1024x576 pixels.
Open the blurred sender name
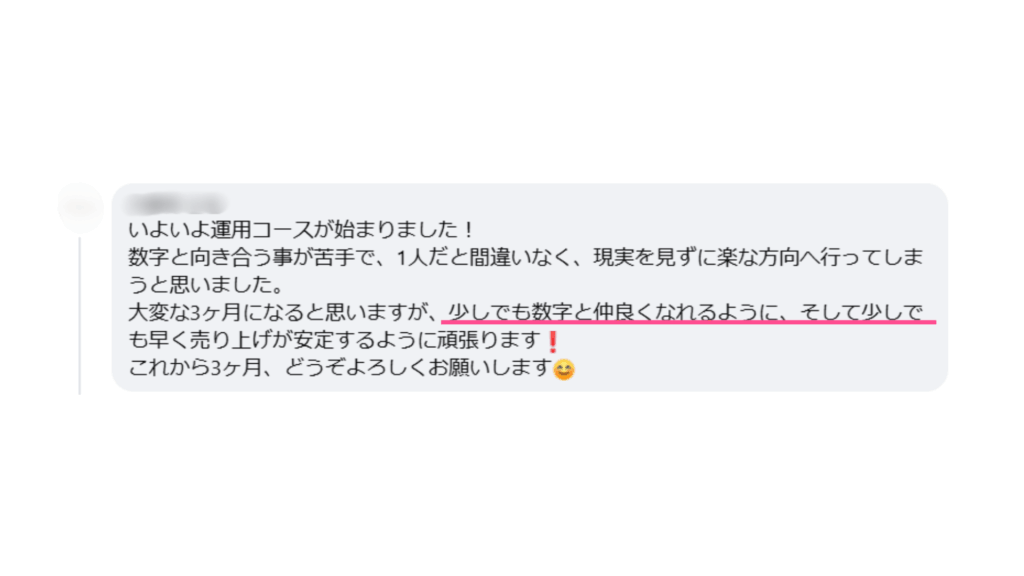coord(175,204)
